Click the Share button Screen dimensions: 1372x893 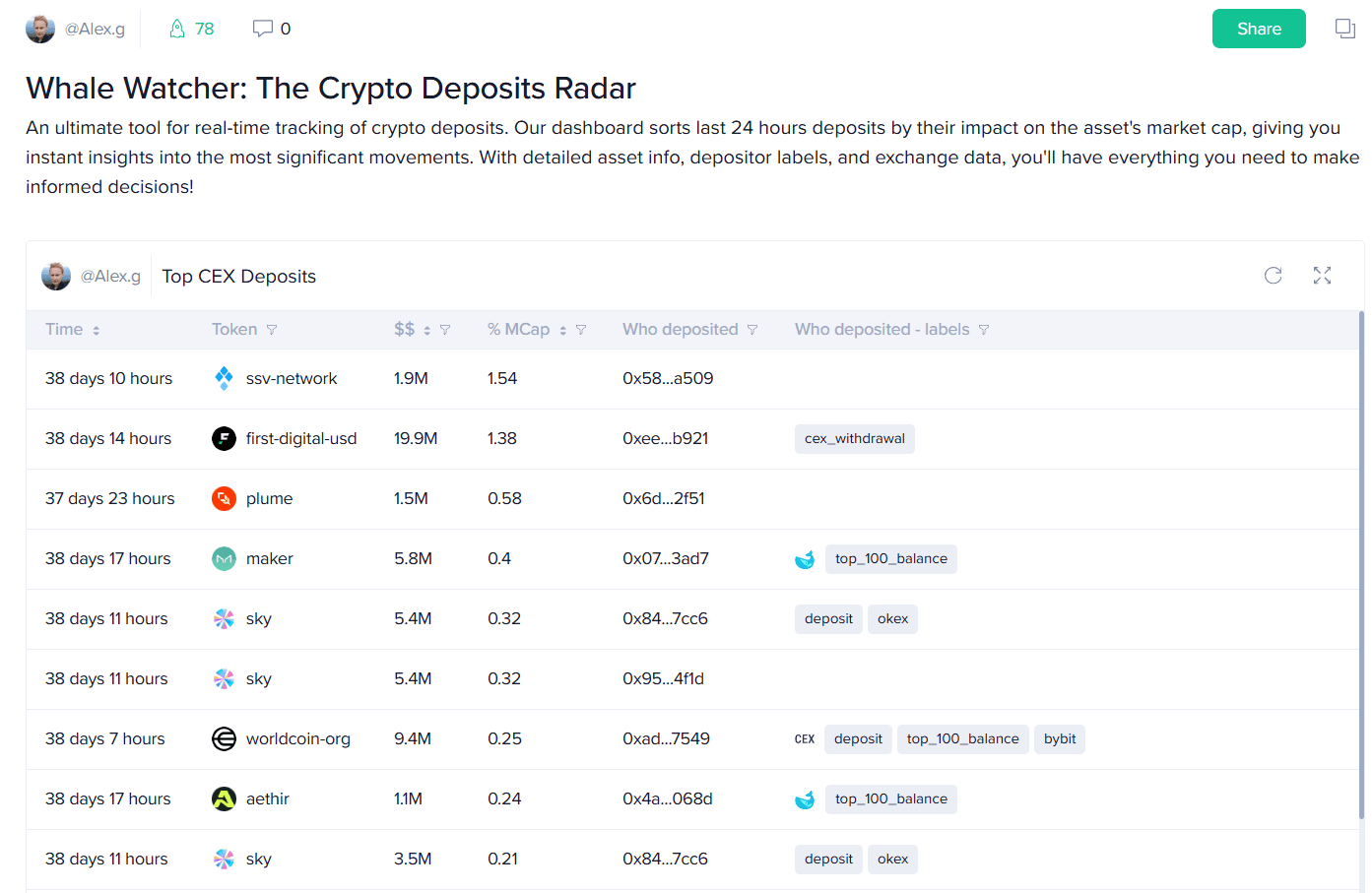coord(1258,29)
